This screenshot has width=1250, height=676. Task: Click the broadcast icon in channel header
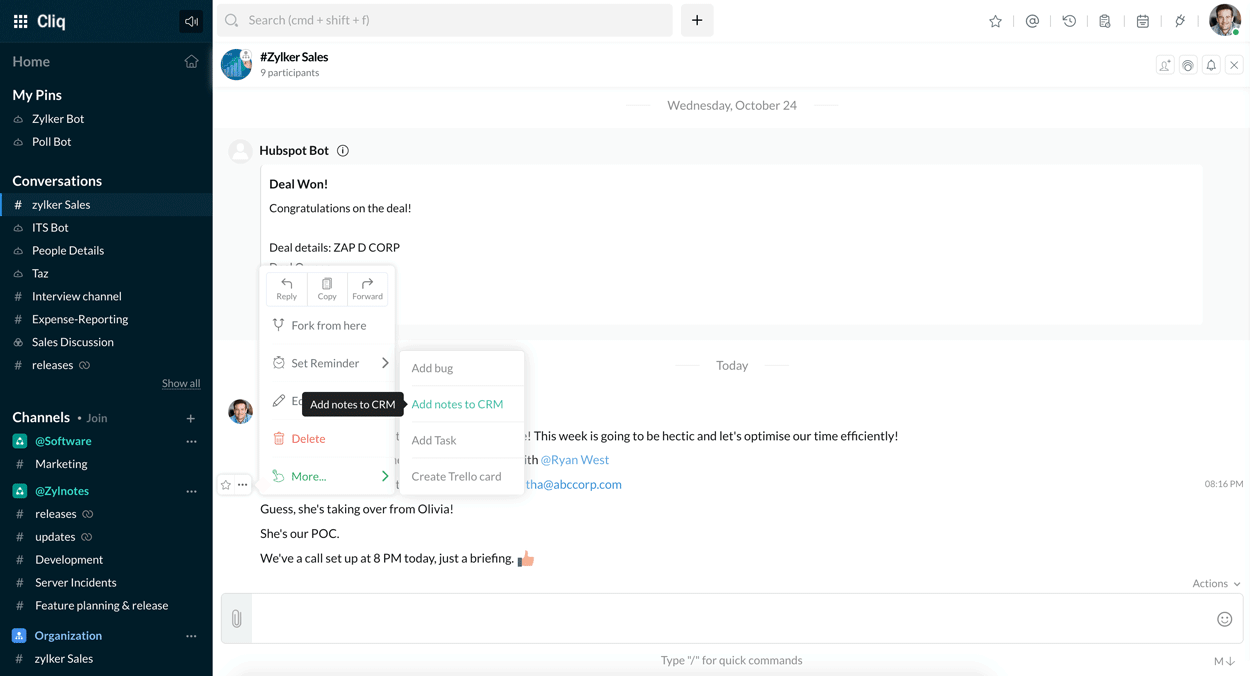pos(1188,65)
